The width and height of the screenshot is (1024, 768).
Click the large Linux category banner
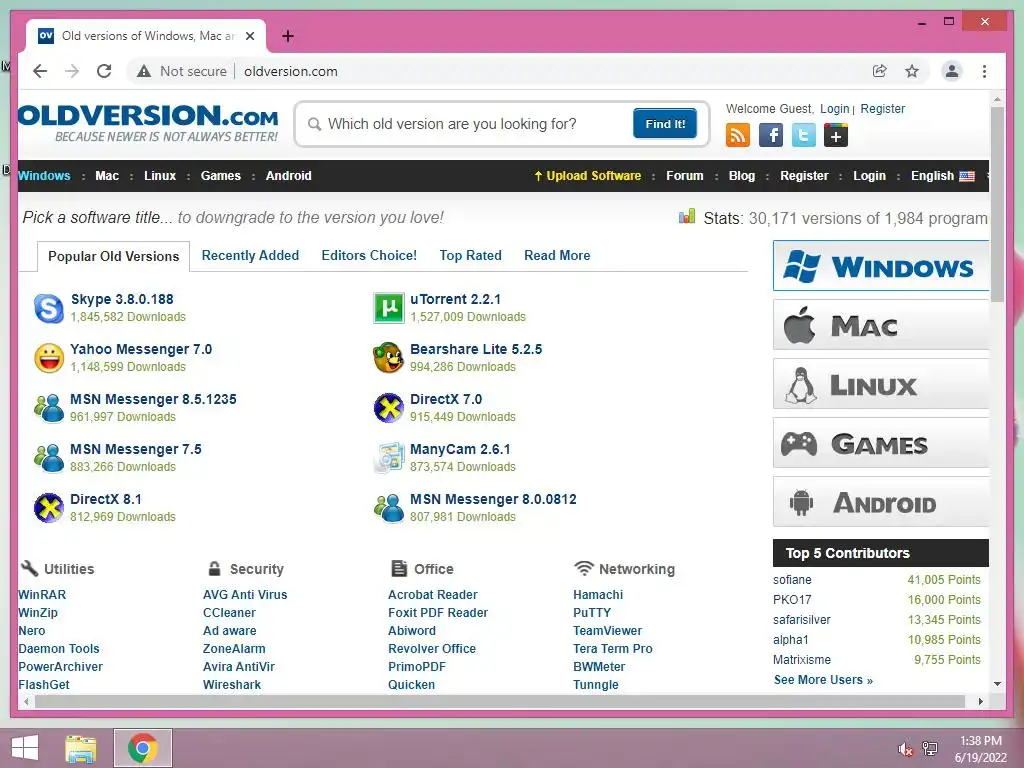click(881, 384)
